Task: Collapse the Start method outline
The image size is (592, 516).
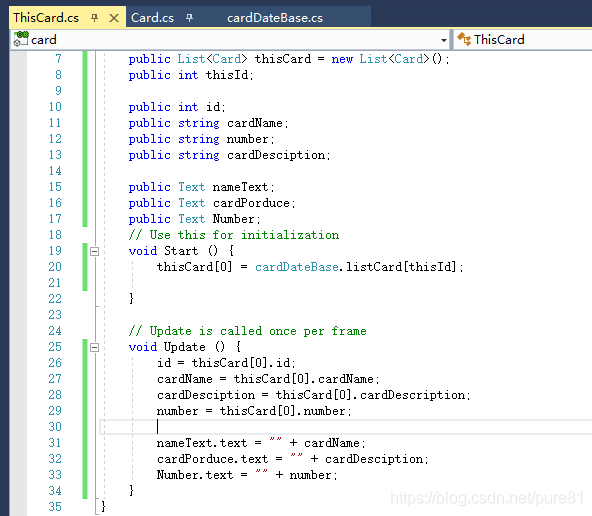Action: [94, 251]
